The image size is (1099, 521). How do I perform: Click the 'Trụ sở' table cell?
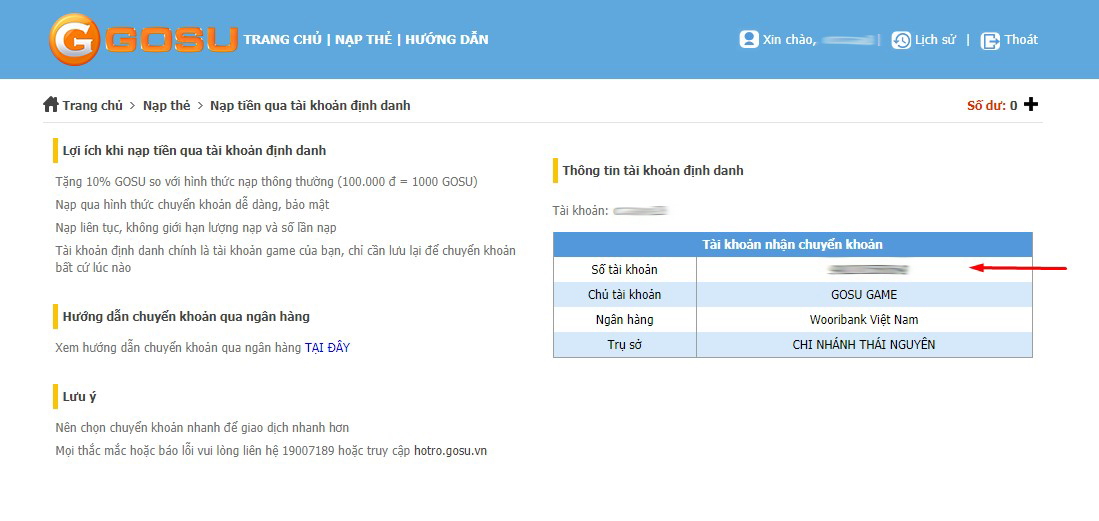point(624,344)
